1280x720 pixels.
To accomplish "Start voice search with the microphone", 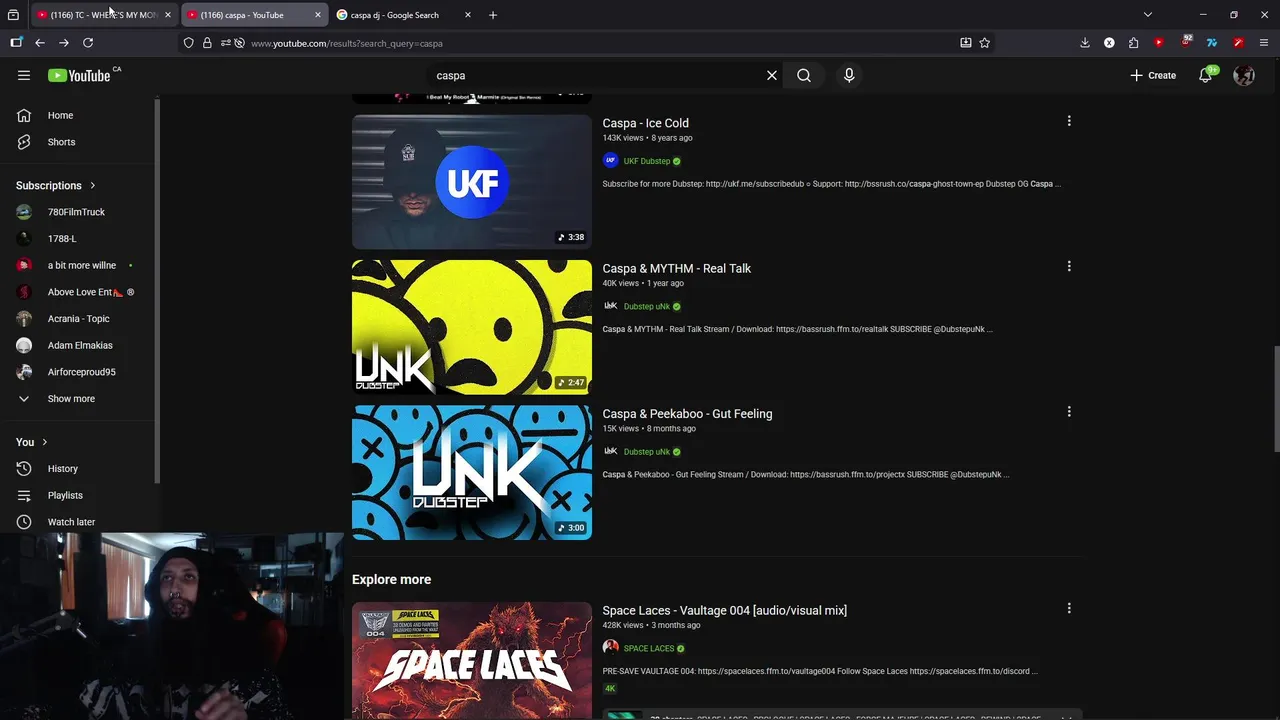I will point(849,75).
